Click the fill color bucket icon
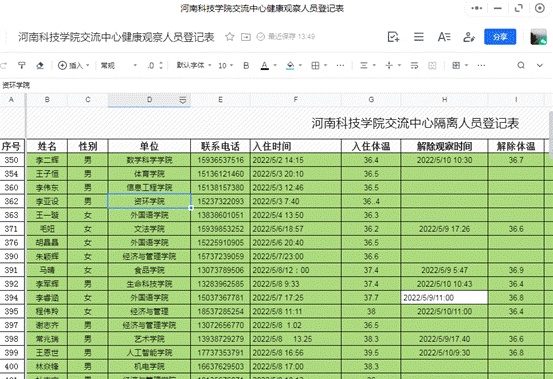 tap(290, 66)
